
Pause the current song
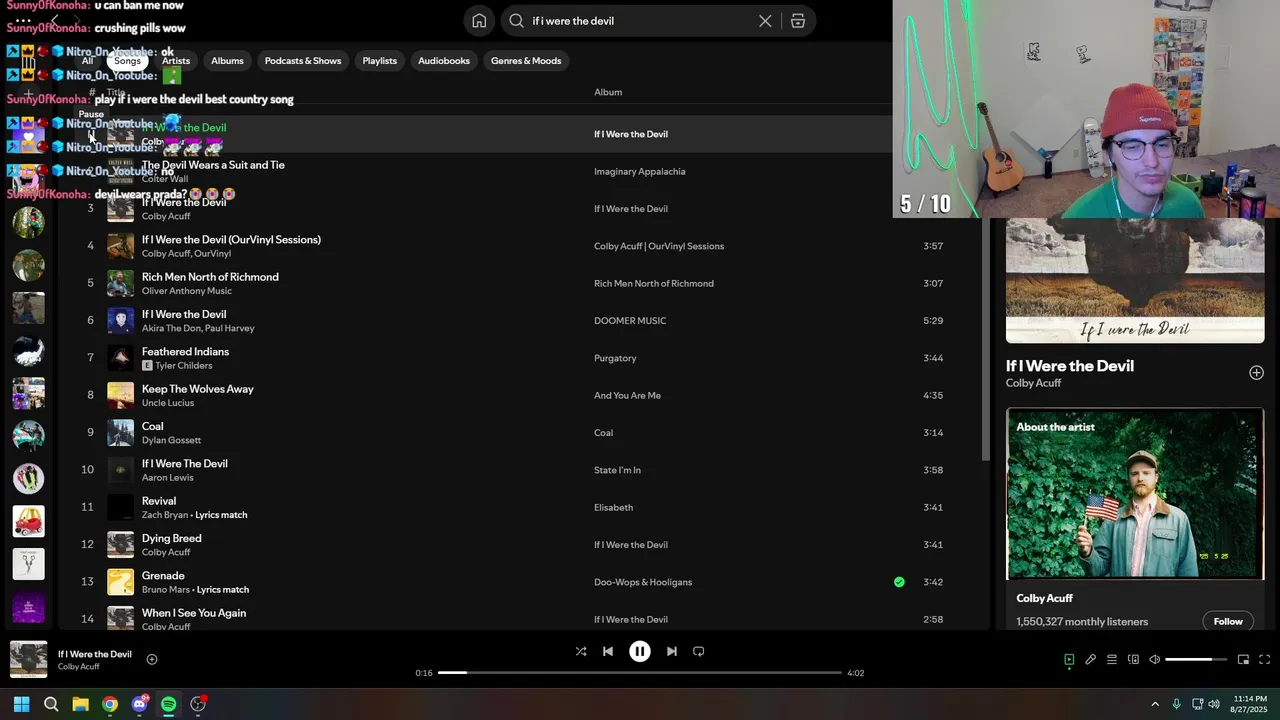click(640, 651)
